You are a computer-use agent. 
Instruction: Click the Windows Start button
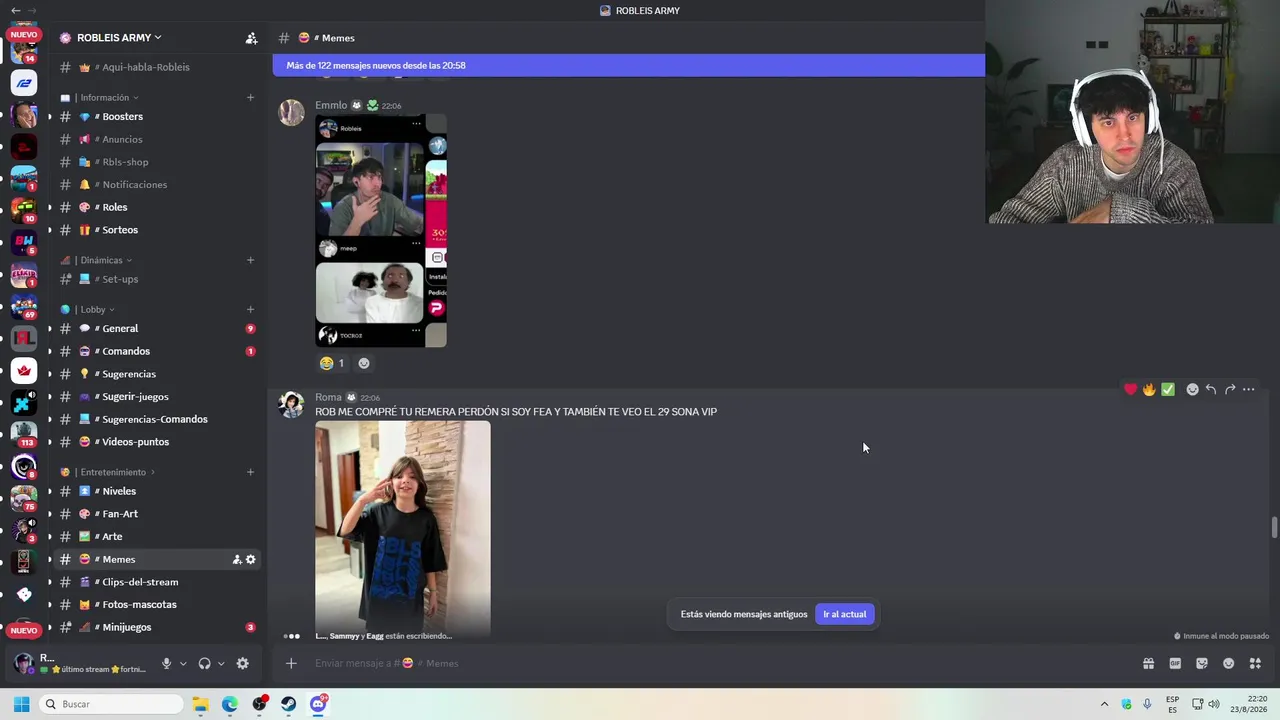tap(21, 704)
